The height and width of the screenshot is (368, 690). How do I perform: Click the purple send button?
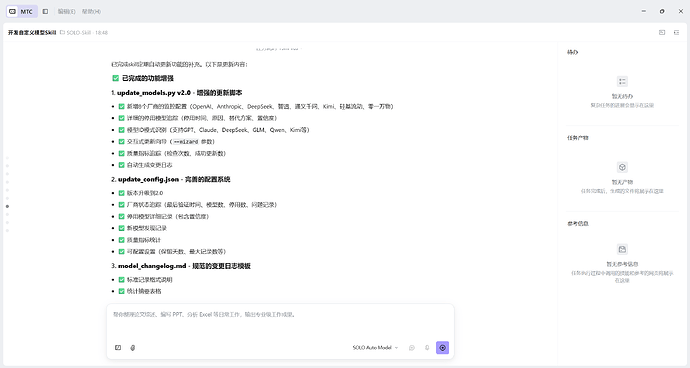[x=442, y=348]
